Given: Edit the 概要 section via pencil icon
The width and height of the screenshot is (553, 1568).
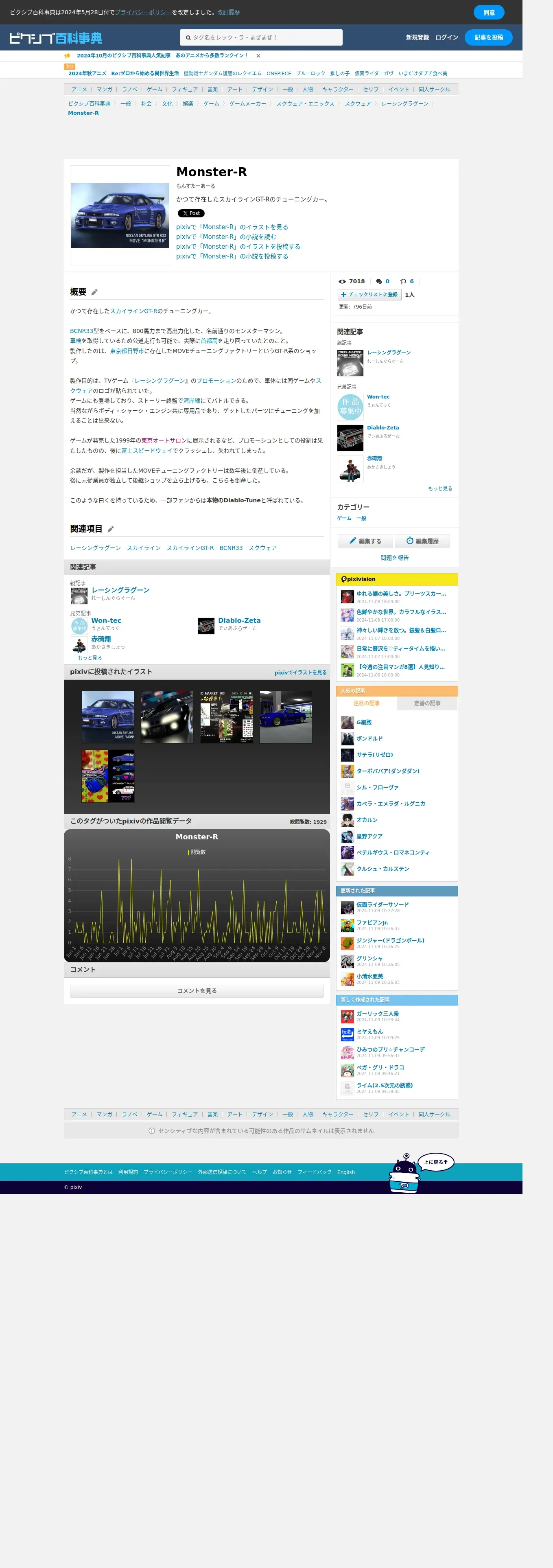Looking at the screenshot, I should 94,293.
